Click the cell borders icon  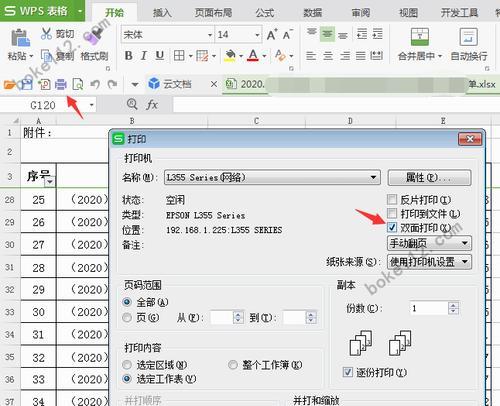click(x=179, y=55)
